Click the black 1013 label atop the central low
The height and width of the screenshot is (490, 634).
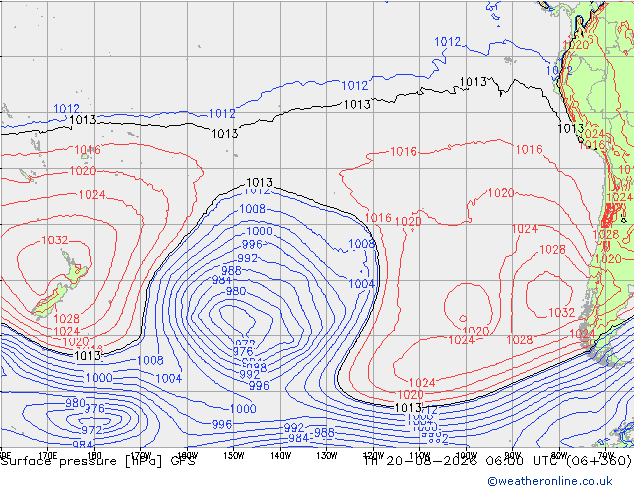259,182
